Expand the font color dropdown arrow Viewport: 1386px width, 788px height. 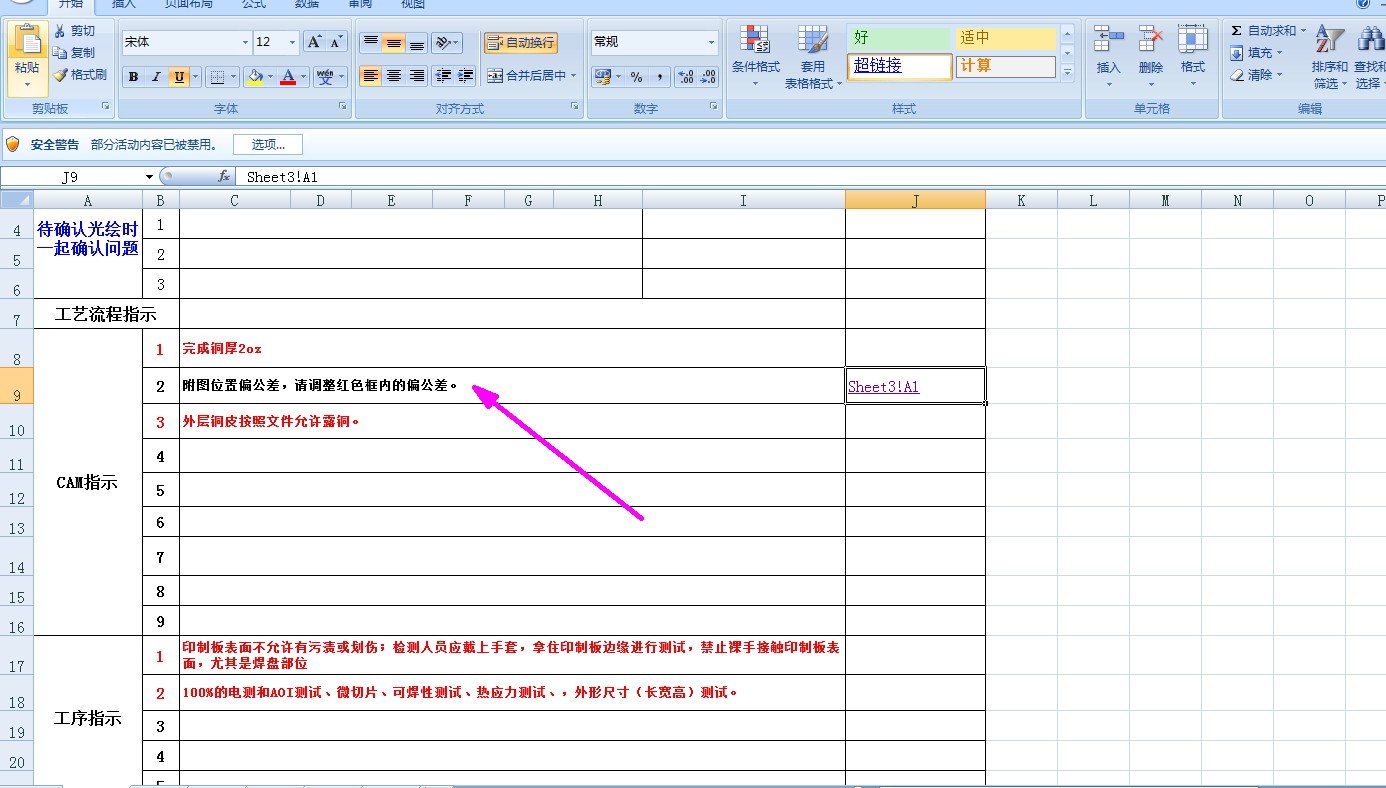pos(304,77)
